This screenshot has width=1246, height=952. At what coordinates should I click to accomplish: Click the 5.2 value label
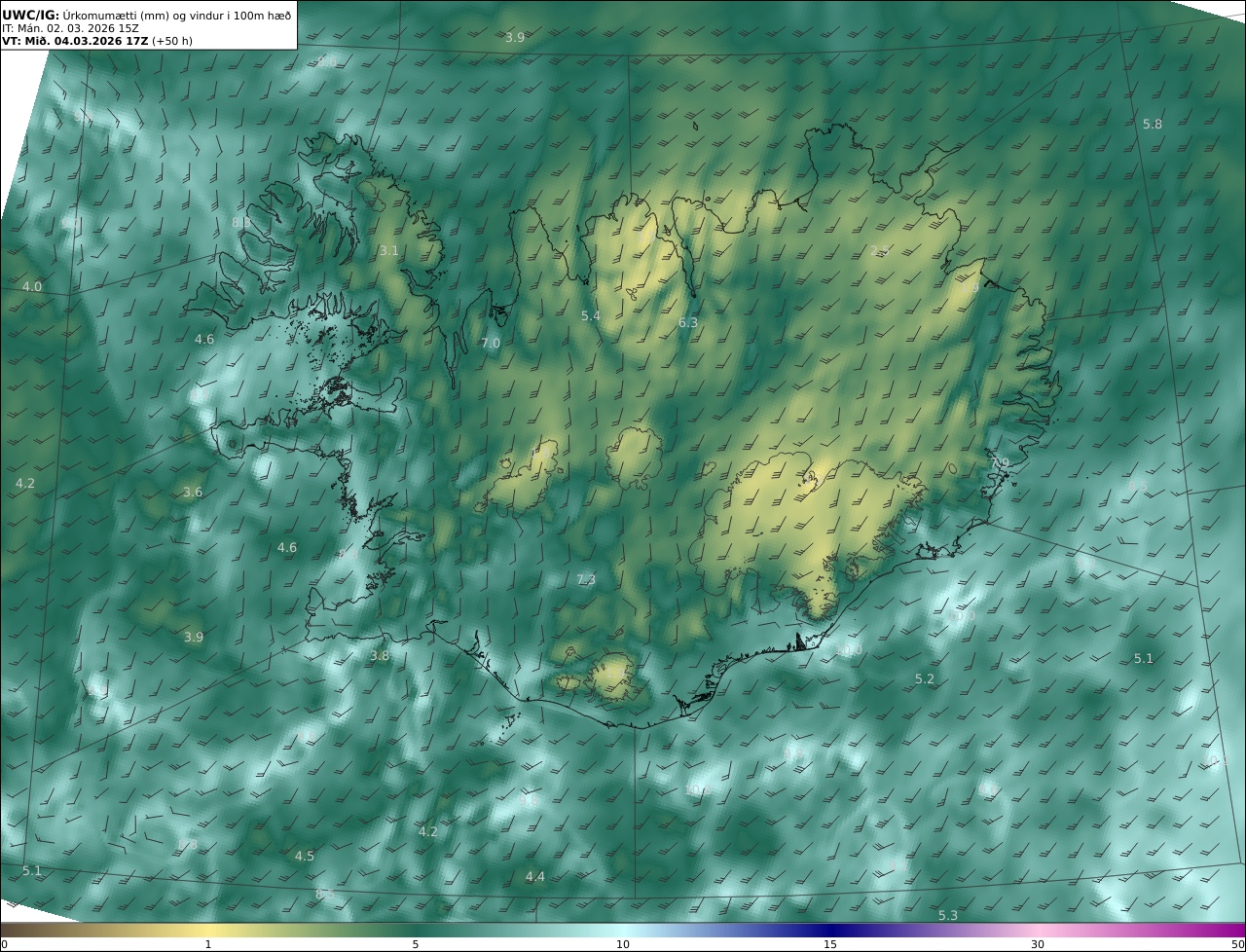[x=925, y=679]
